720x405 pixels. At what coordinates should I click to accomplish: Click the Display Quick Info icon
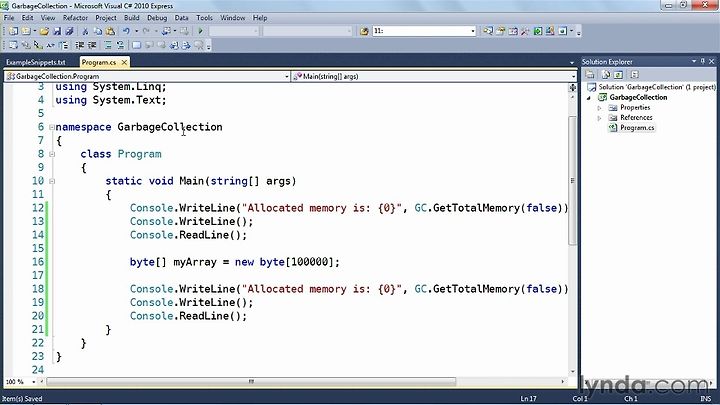coord(39,45)
